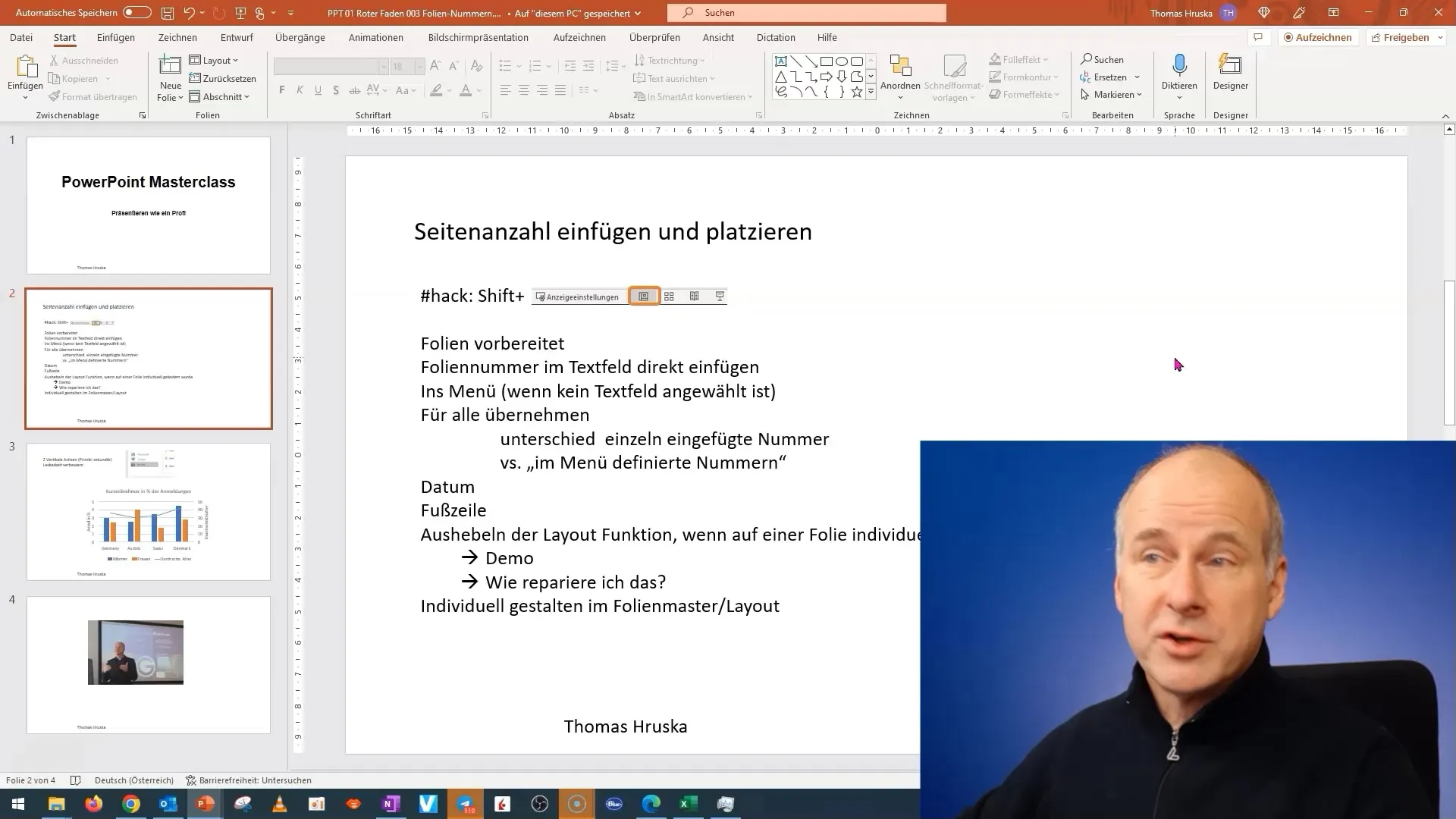Open the Einfügen ribbon tab

(x=115, y=37)
